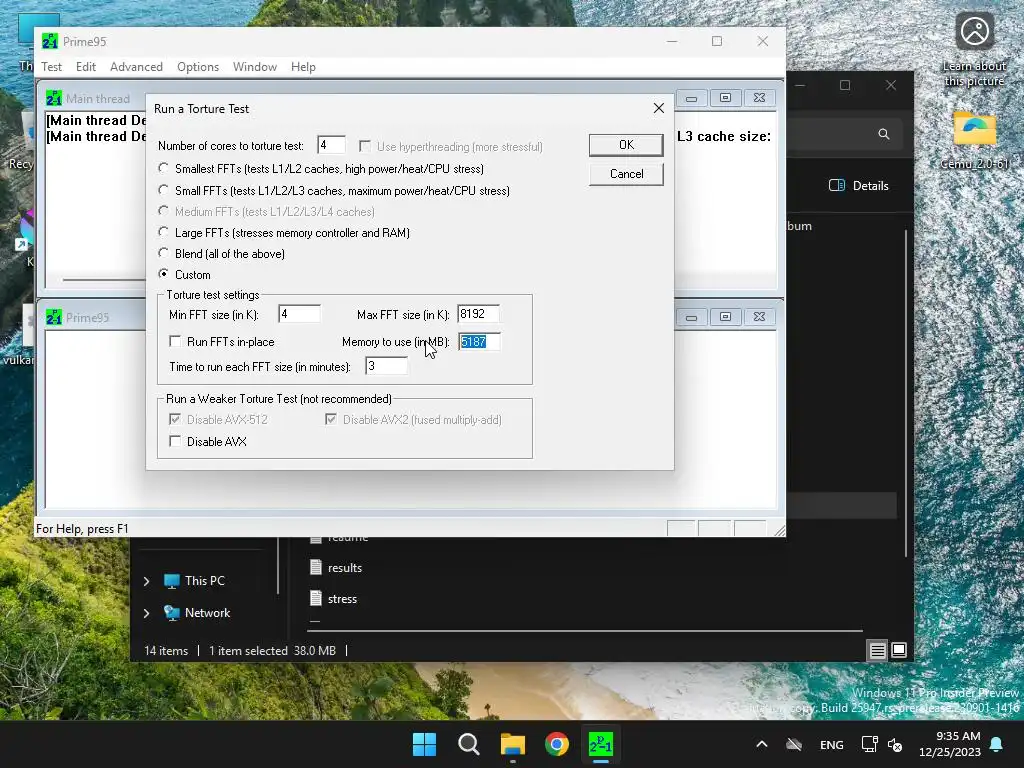Click the Prime95 child window icon
Image resolution: width=1024 pixels, height=768 pixels.
click(x=54, y=317)
